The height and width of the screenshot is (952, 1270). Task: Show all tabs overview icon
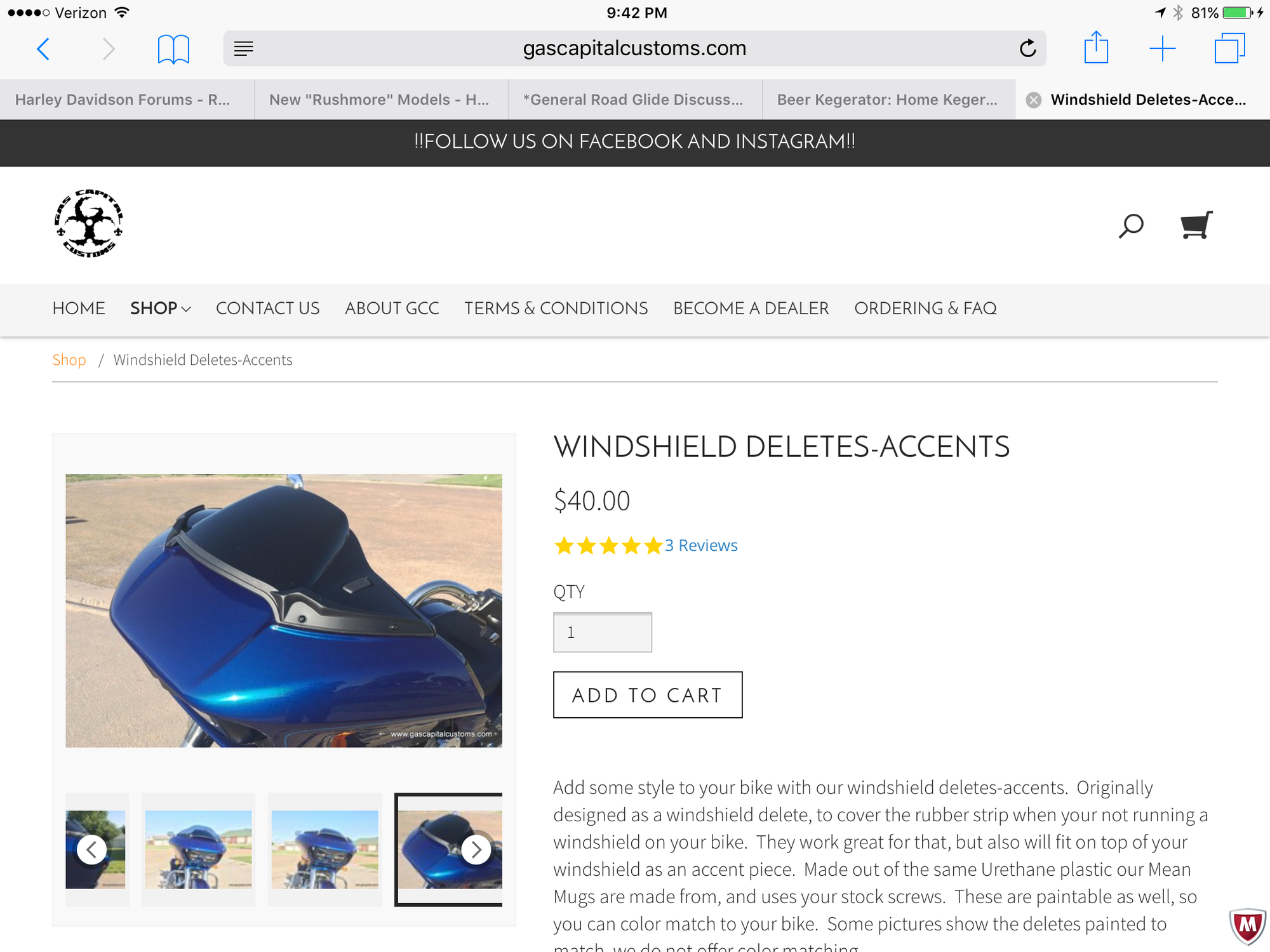coord(1230,48)
